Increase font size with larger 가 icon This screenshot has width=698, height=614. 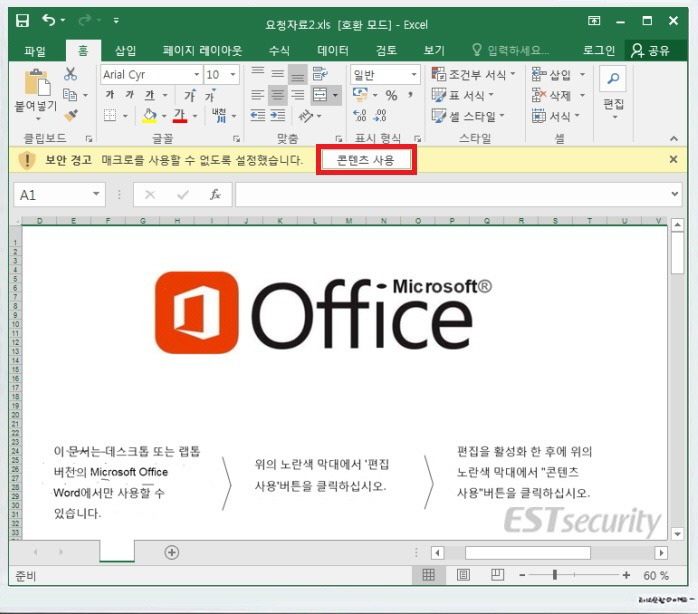coord(190,95)
